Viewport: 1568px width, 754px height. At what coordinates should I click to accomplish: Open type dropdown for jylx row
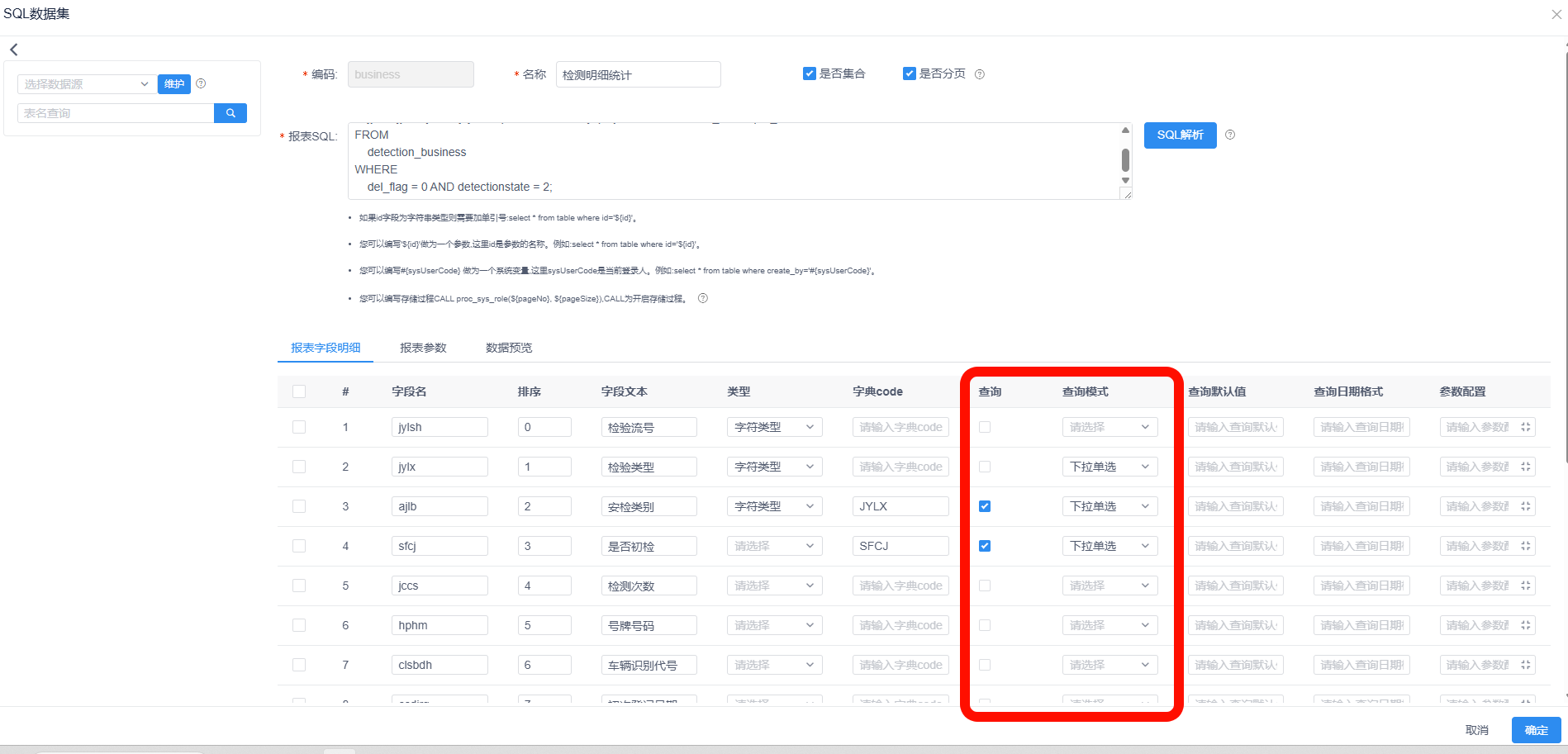774,467
